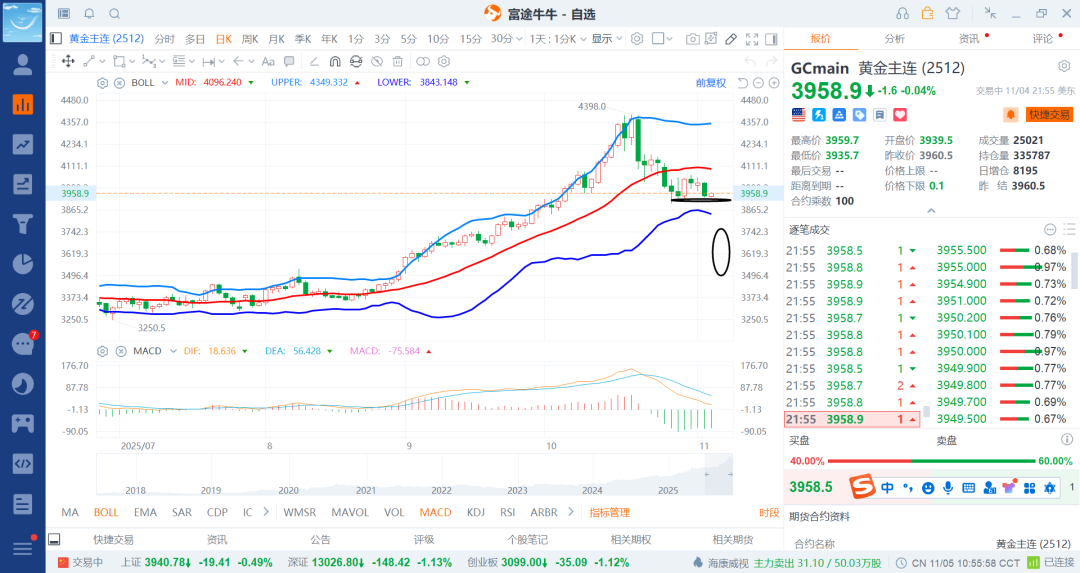Open search with the magnifier in the title bar
1080x573 pixels.
[x=114, y=14]
